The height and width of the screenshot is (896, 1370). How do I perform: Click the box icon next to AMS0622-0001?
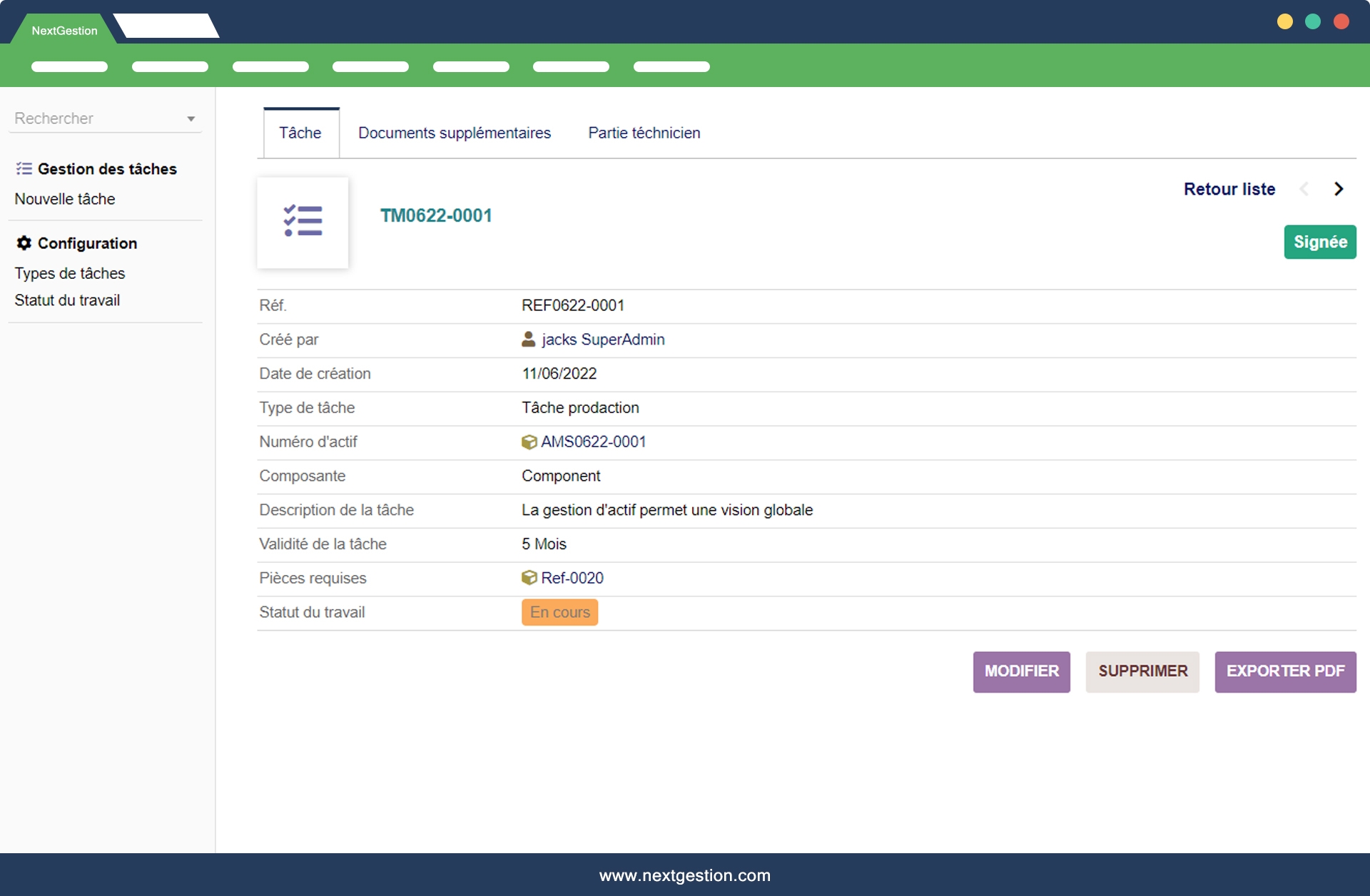coord(529,442)
